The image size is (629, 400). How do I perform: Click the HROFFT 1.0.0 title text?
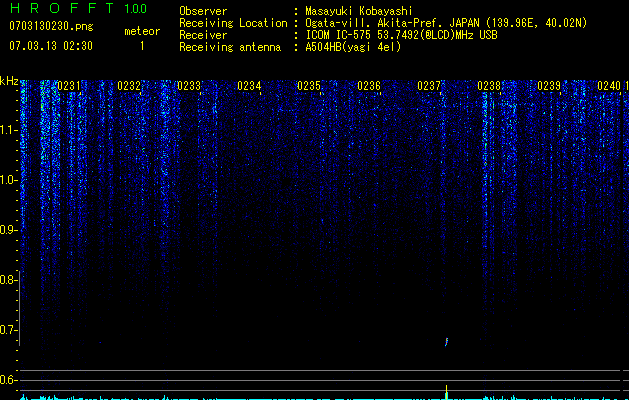78,8
